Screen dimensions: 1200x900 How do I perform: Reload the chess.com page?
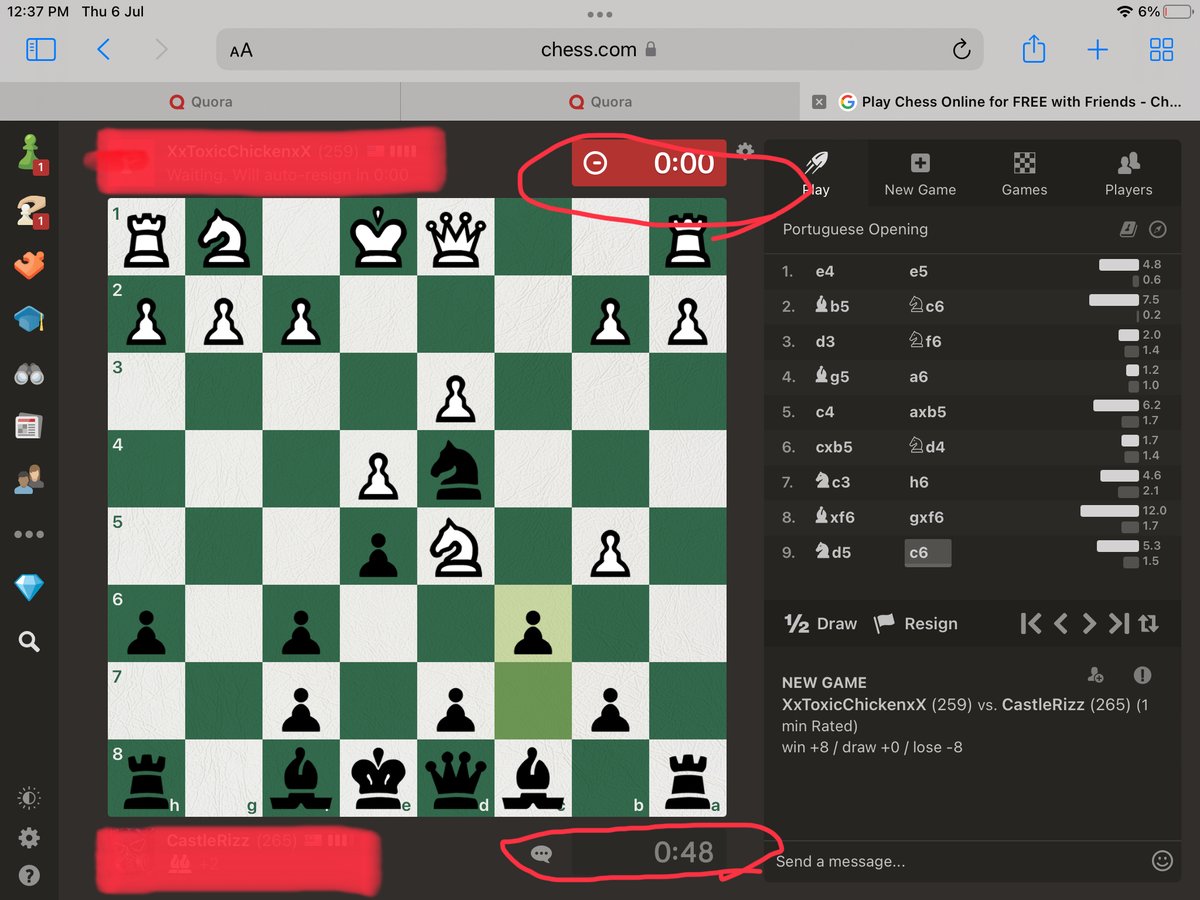pyautogui.click(x=961, y=49)
